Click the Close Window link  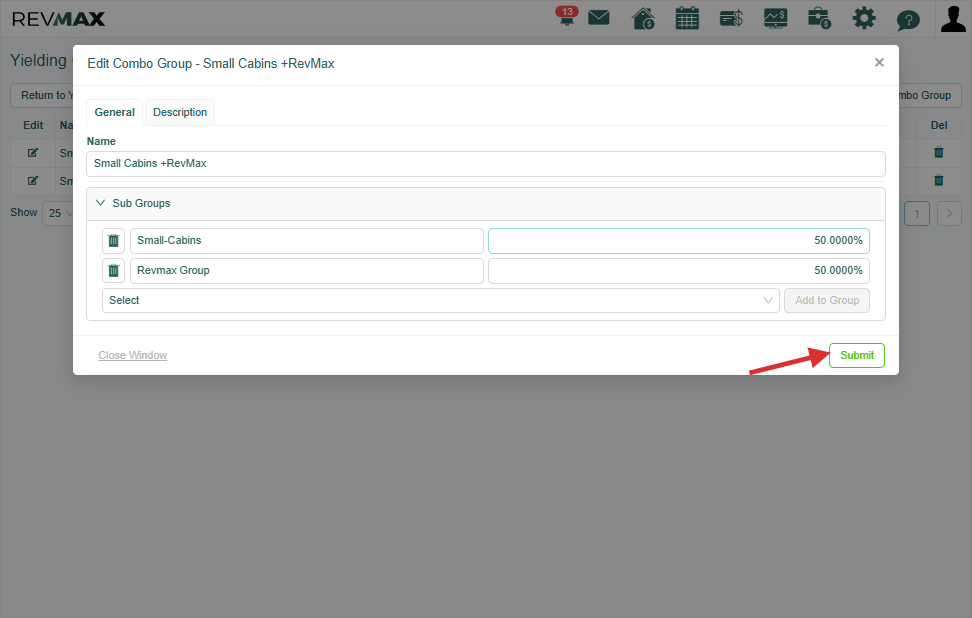[x=133, y=355]
